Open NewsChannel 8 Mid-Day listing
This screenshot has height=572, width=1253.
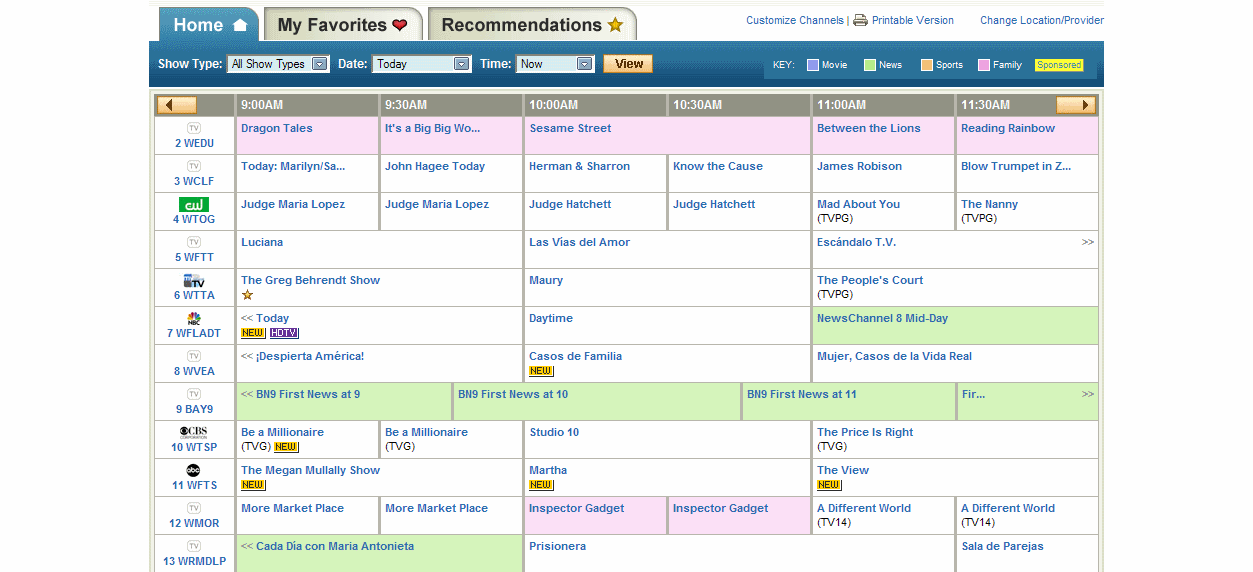click(883, 318)
